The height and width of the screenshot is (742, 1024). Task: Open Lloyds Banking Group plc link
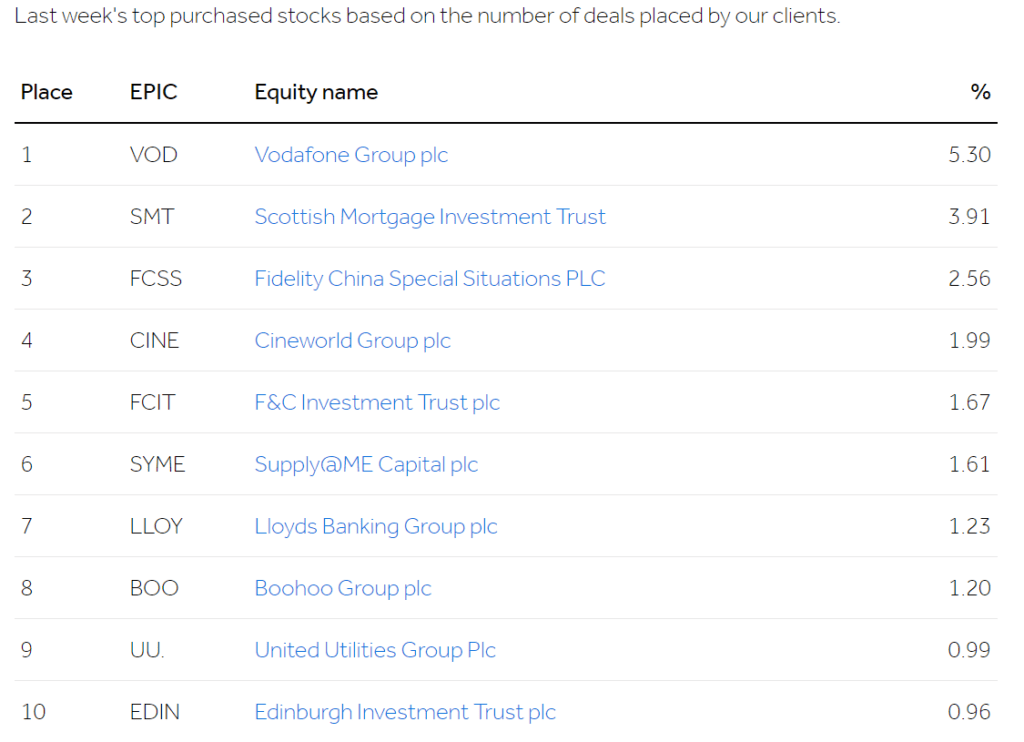pyautogui.click(x=376, y=526)
